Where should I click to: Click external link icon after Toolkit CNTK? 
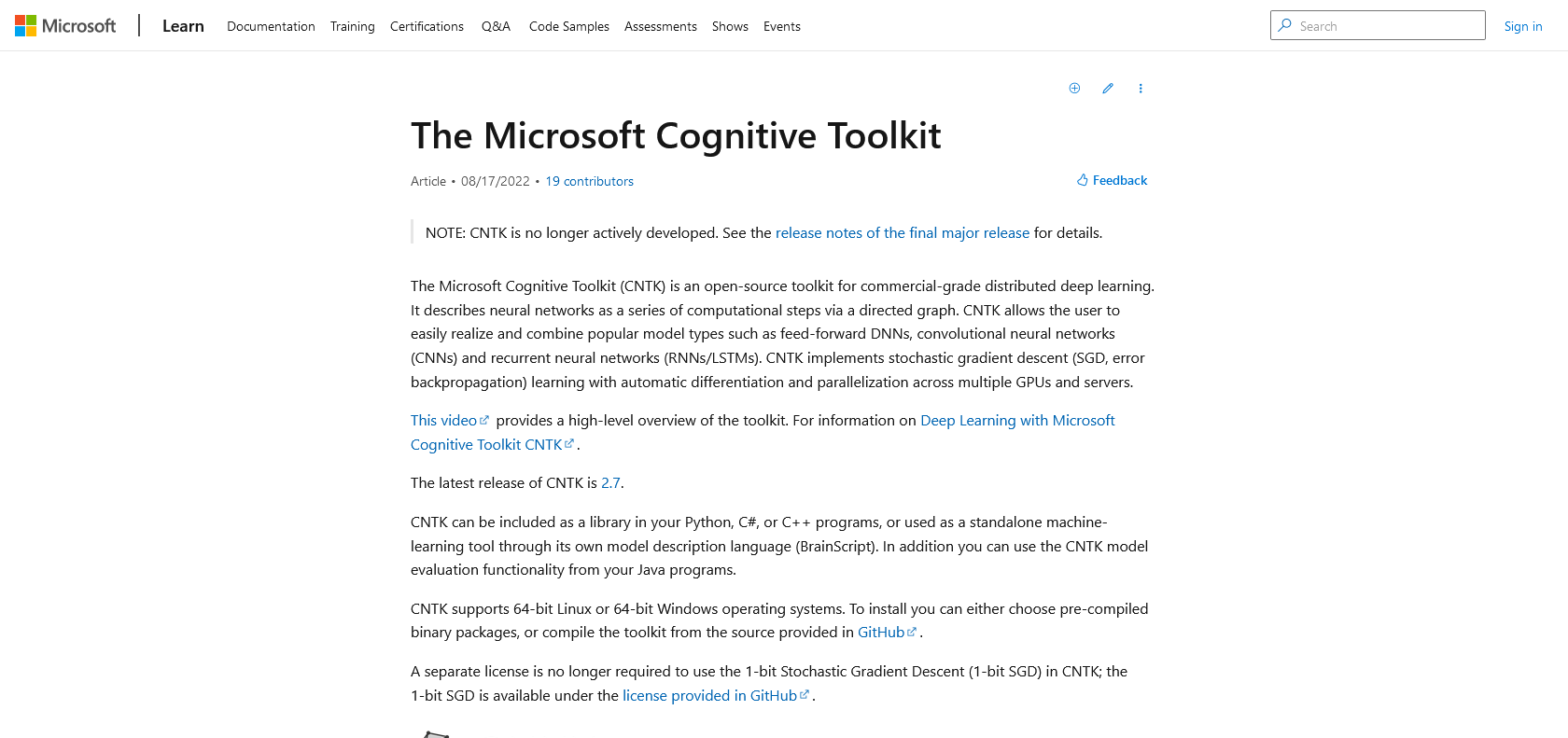coord(569,444)
